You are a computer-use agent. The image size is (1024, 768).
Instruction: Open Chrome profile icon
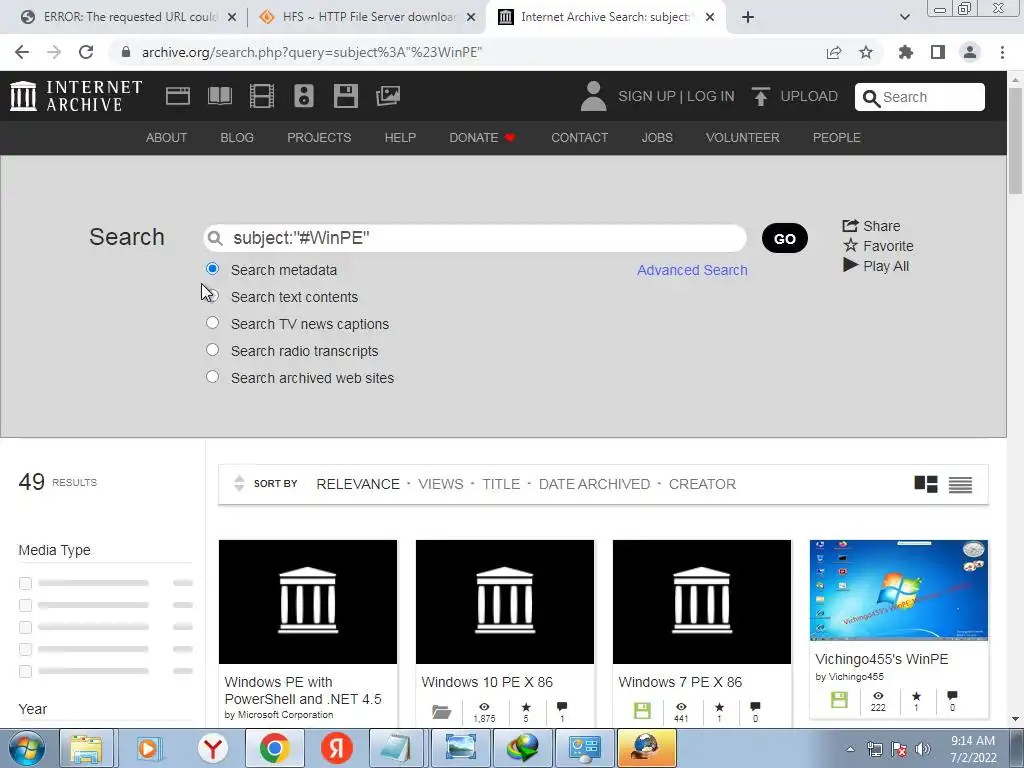[970, 52]
